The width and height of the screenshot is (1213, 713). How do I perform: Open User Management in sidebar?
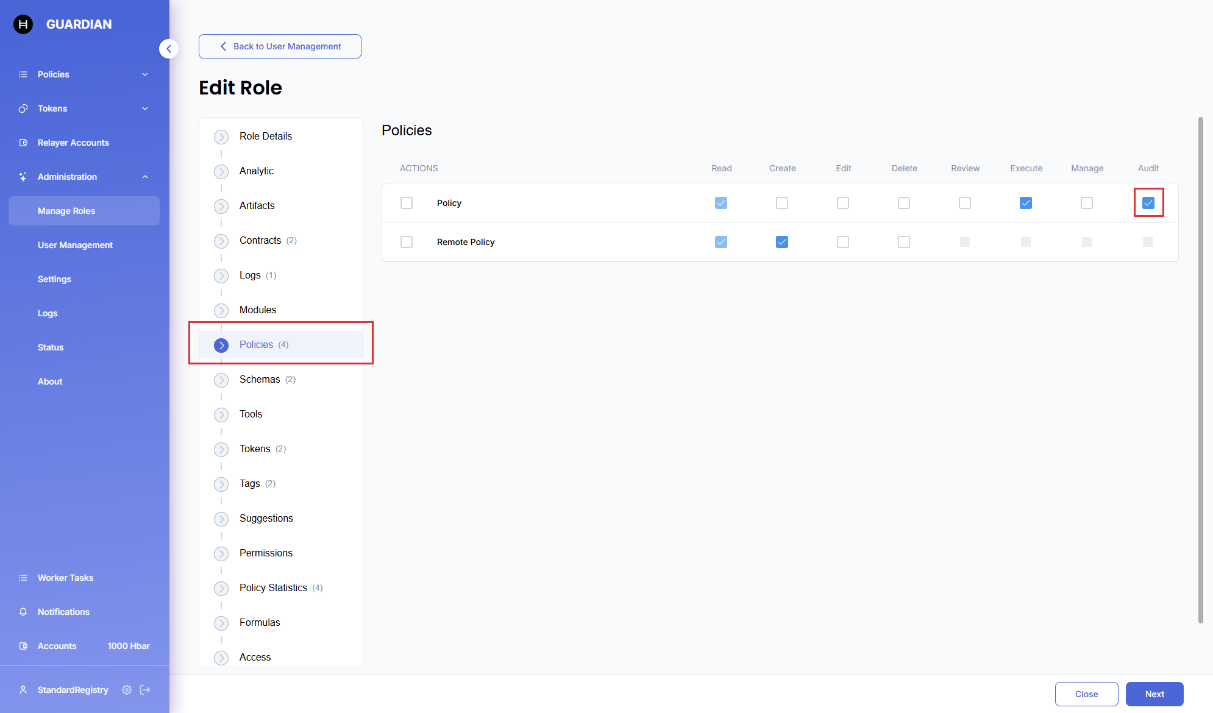(75, 245)
